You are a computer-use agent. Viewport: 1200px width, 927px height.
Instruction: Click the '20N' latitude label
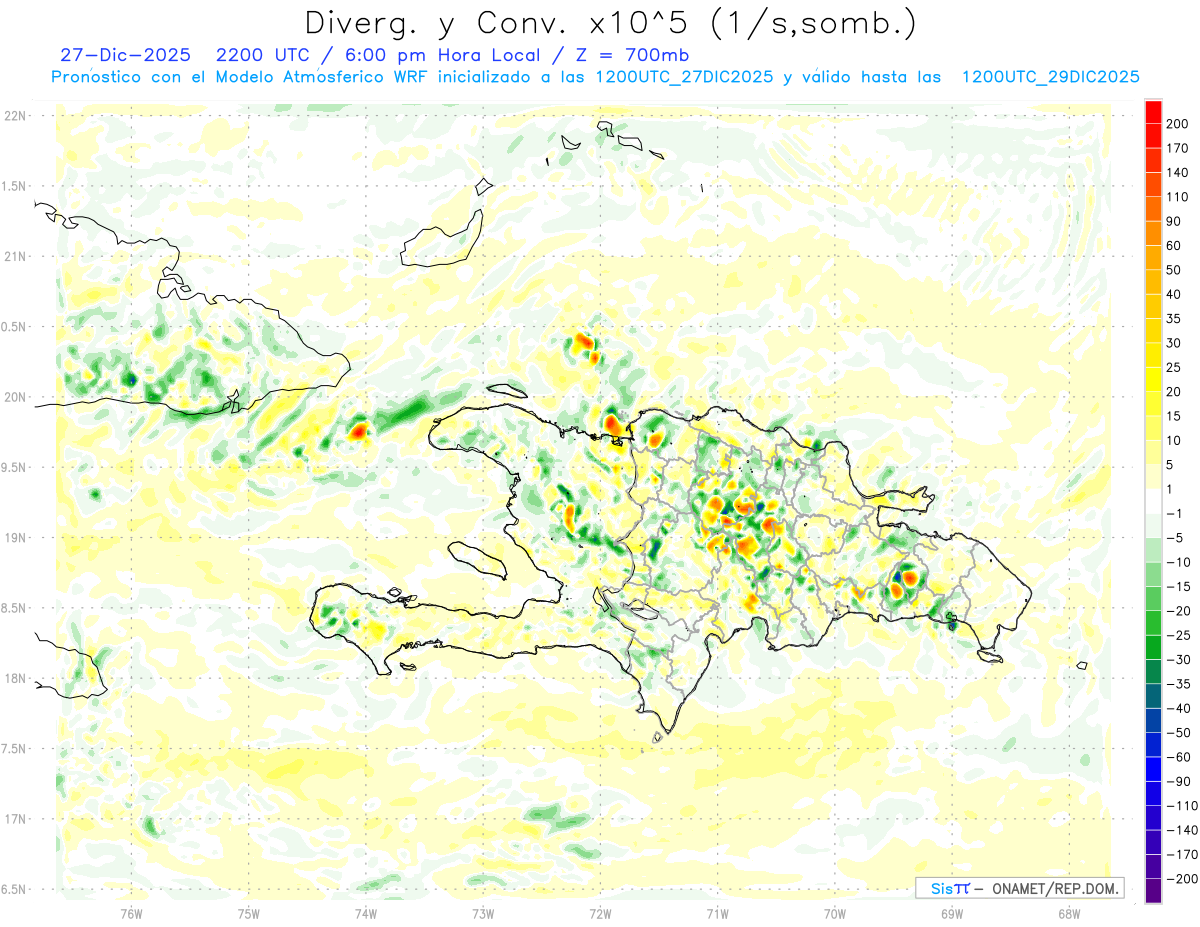14,397
